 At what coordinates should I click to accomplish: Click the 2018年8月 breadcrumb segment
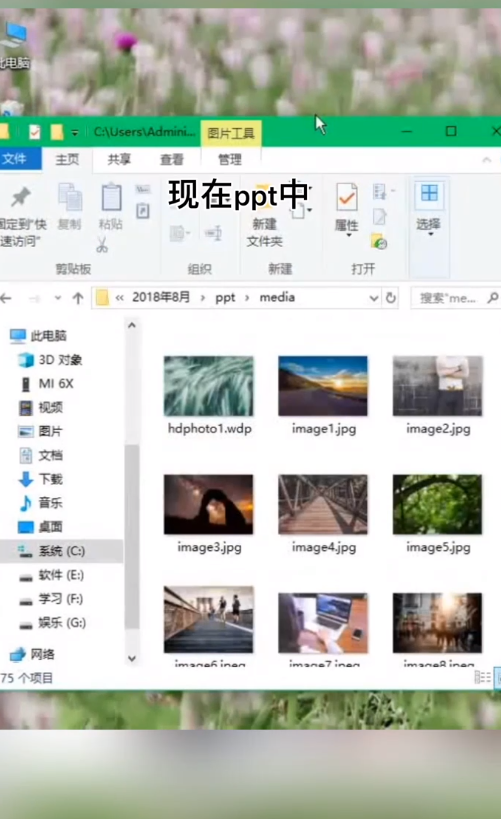(x=161, y=297)
